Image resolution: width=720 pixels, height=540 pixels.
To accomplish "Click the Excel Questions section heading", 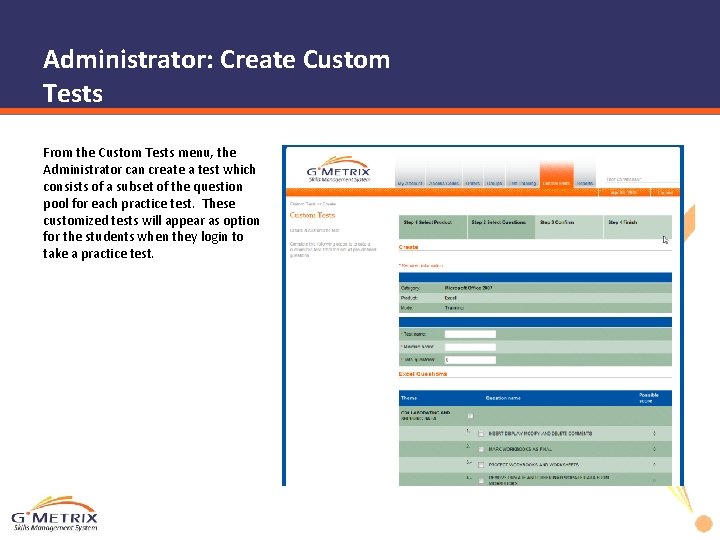I will point(422,374).
